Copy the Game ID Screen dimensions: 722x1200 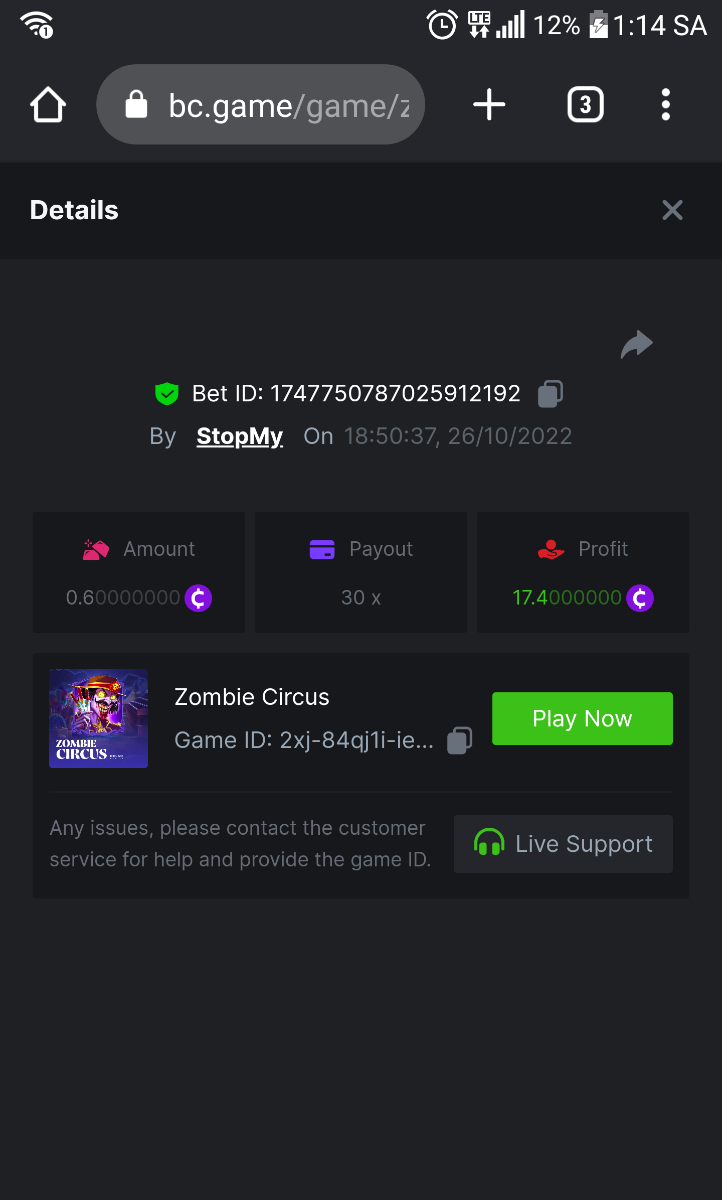459,740
